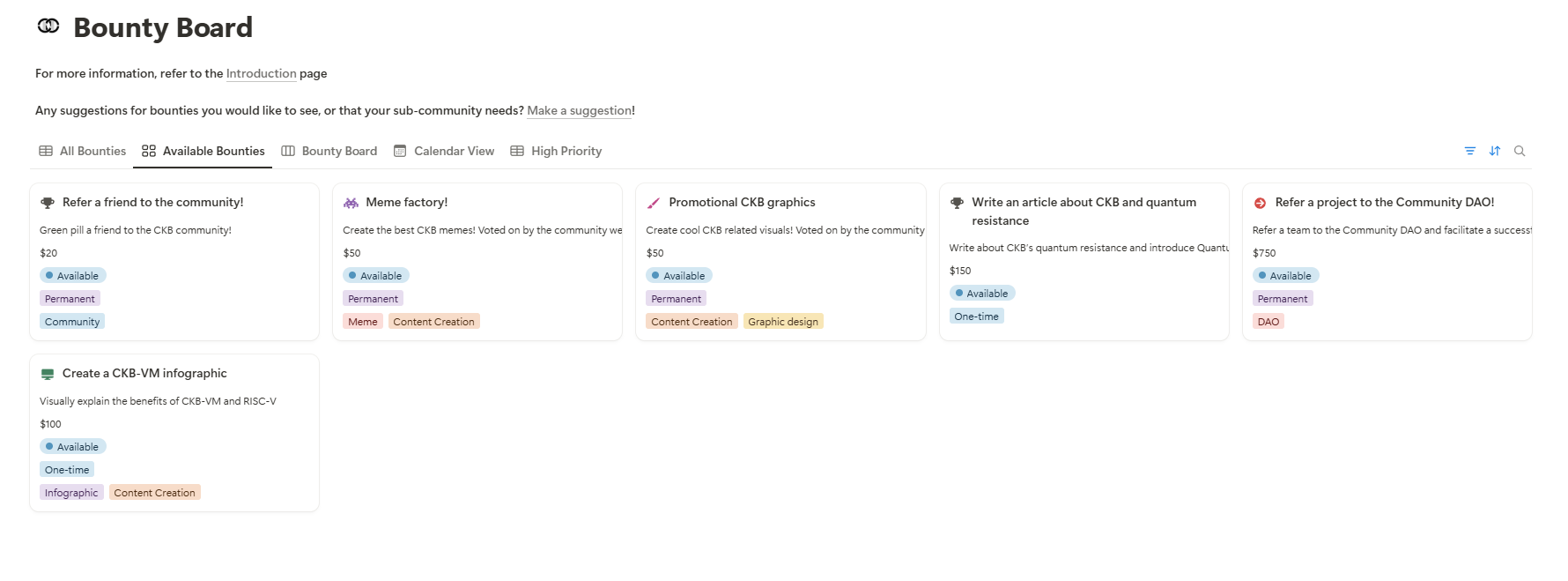The image size is (1568, 581).
Task: Open the Introduction page link
Action: click(261, 73)
